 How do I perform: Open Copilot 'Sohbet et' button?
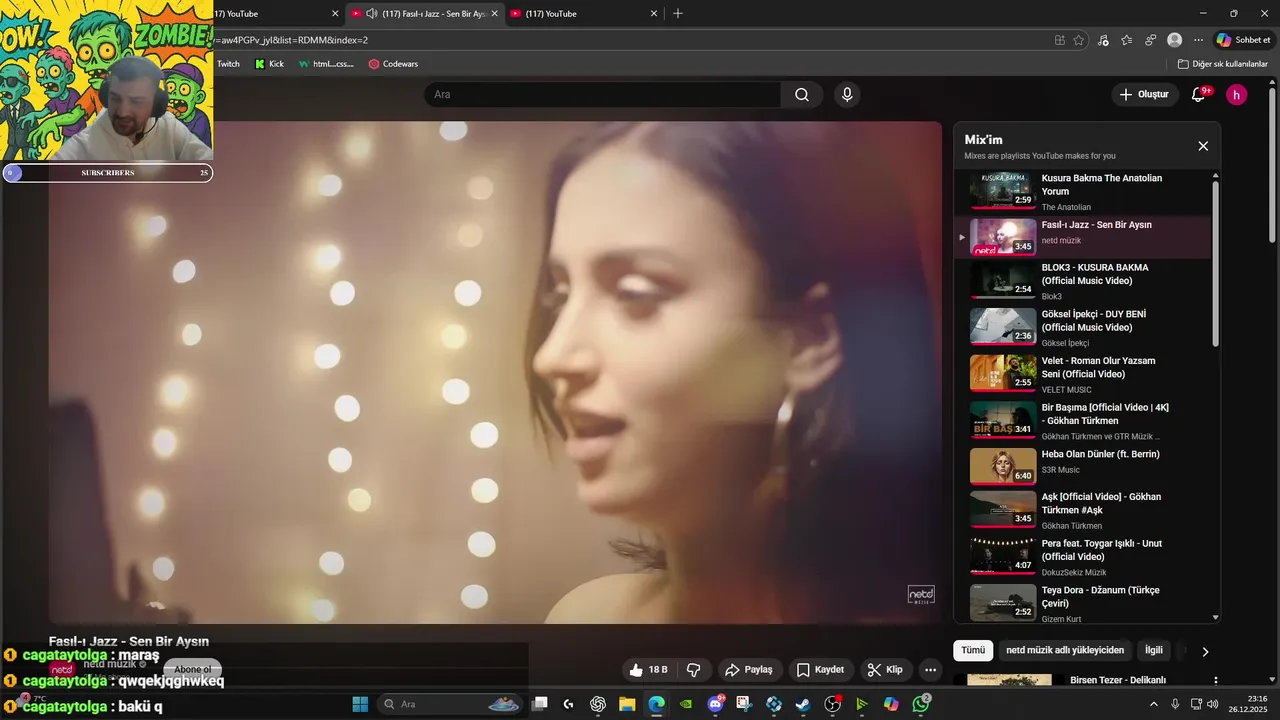tap(1244, 40)
